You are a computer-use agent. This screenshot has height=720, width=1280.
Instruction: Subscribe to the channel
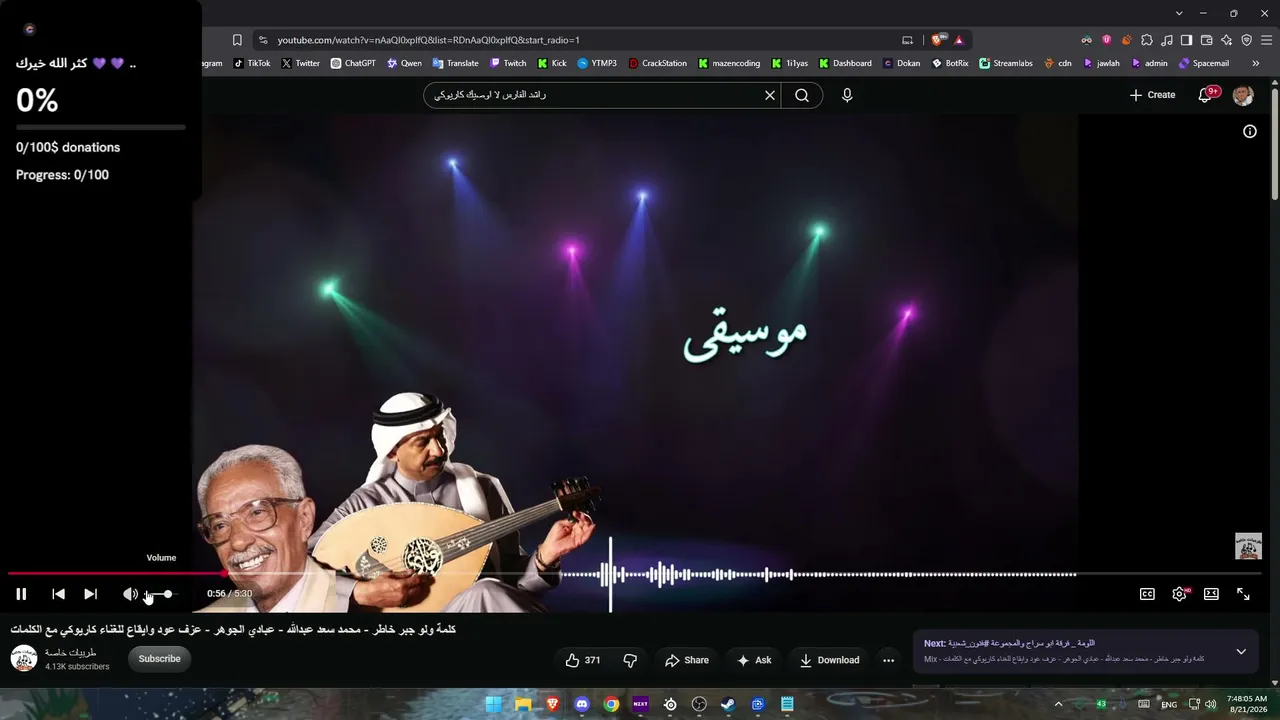click(x=159, y=659)
